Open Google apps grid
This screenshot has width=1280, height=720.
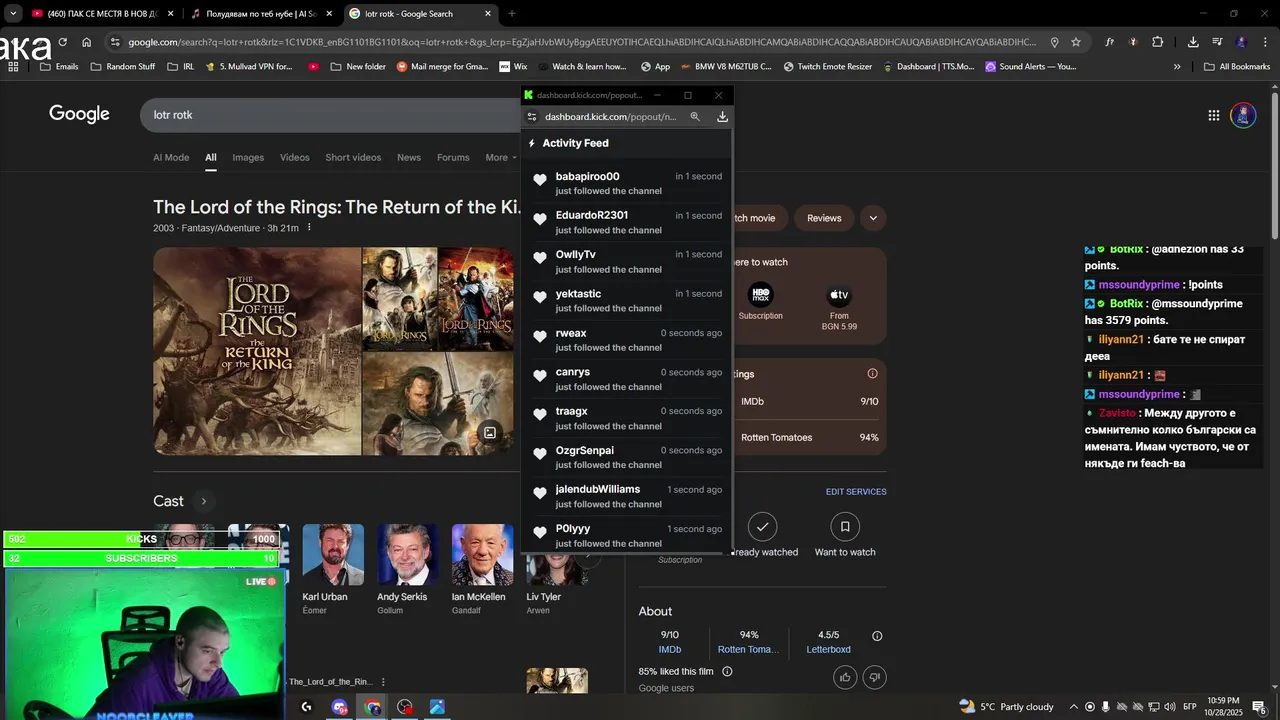point(1213,115)
